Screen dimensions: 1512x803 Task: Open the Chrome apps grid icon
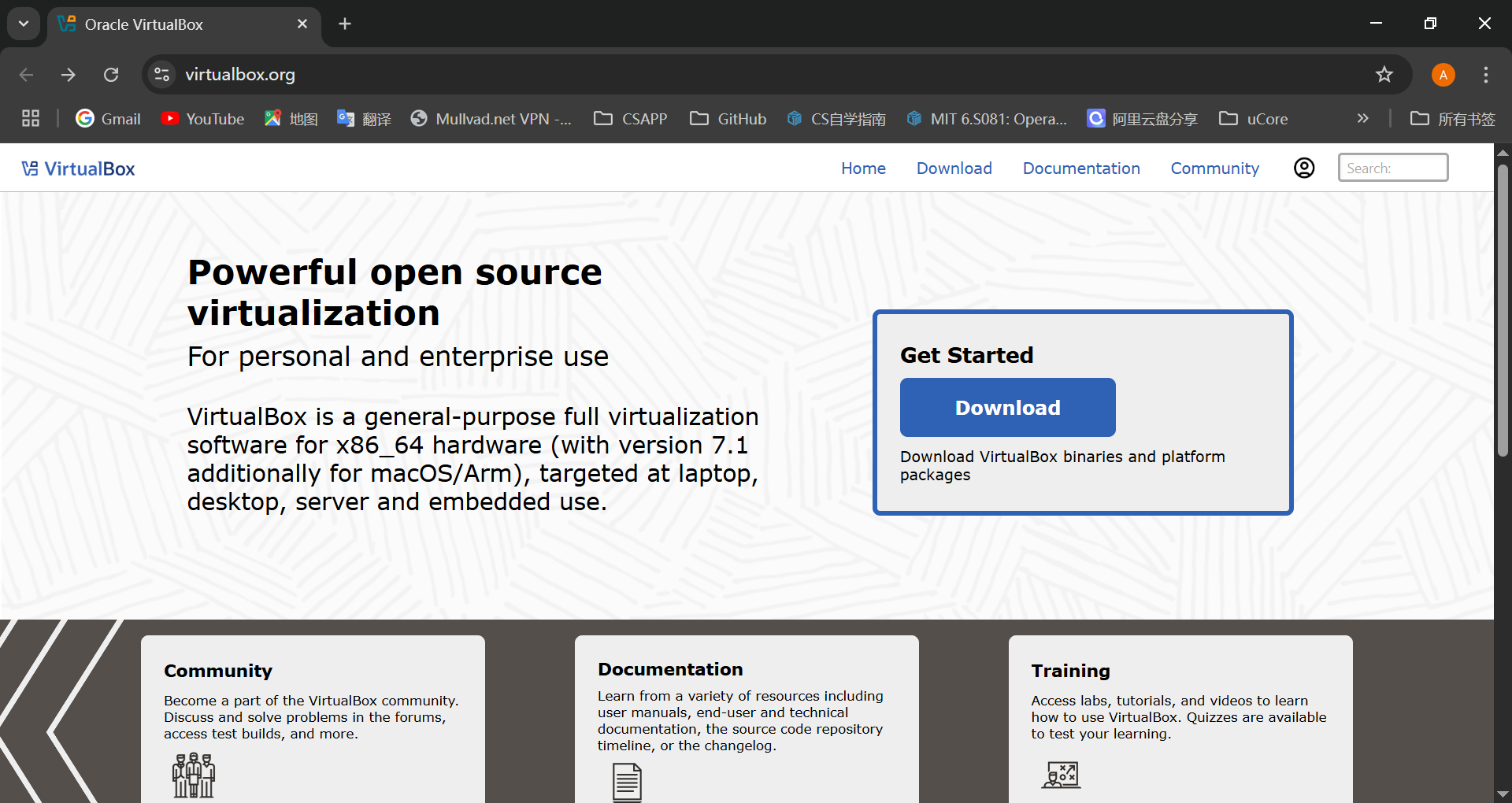pyautogui.click(x=31, y=119)
